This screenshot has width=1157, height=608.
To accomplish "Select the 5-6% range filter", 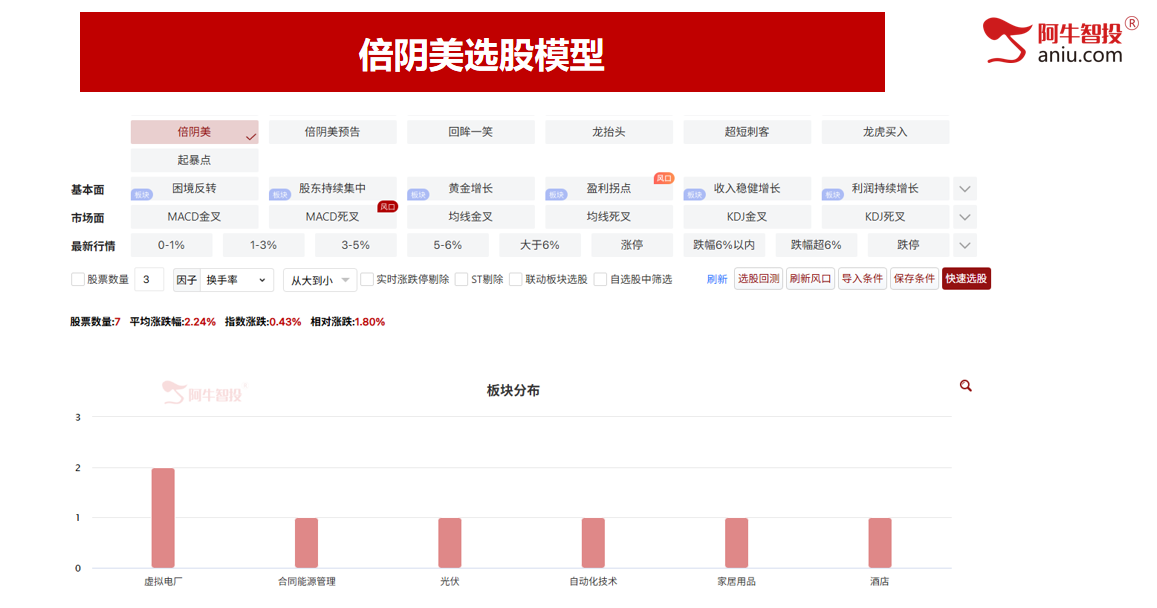I will pyautogui.click(x=448, y=245).
